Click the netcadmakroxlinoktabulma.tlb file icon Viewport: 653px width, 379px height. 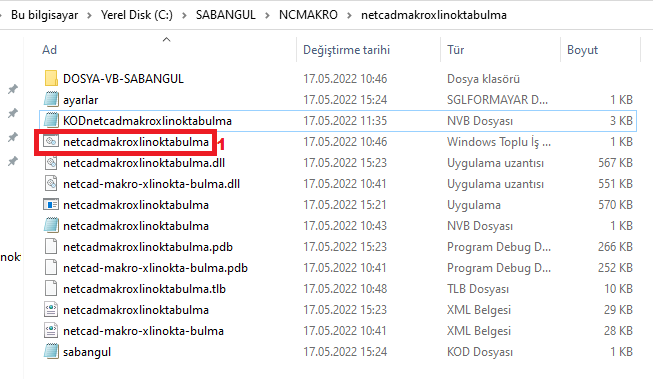pos(51,289)
